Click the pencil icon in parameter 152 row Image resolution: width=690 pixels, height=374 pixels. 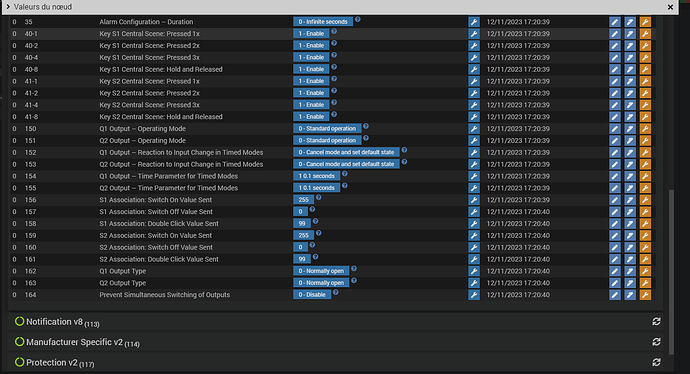click(615, 152)
